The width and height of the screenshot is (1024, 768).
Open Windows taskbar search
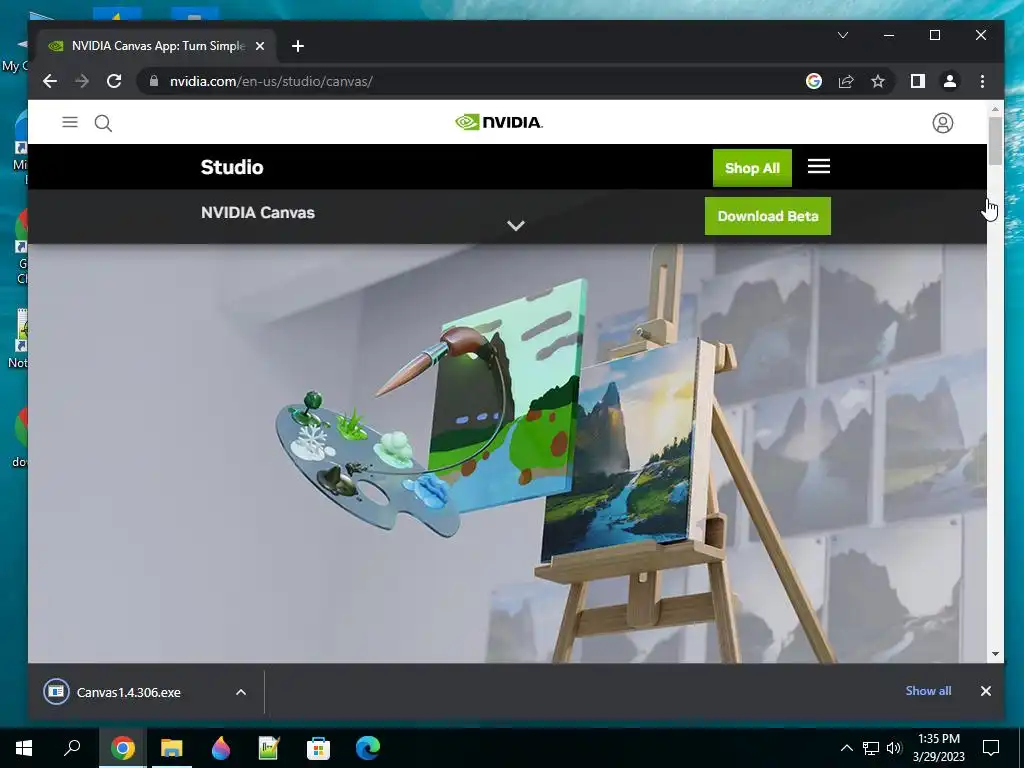click(x=72, y=748)
